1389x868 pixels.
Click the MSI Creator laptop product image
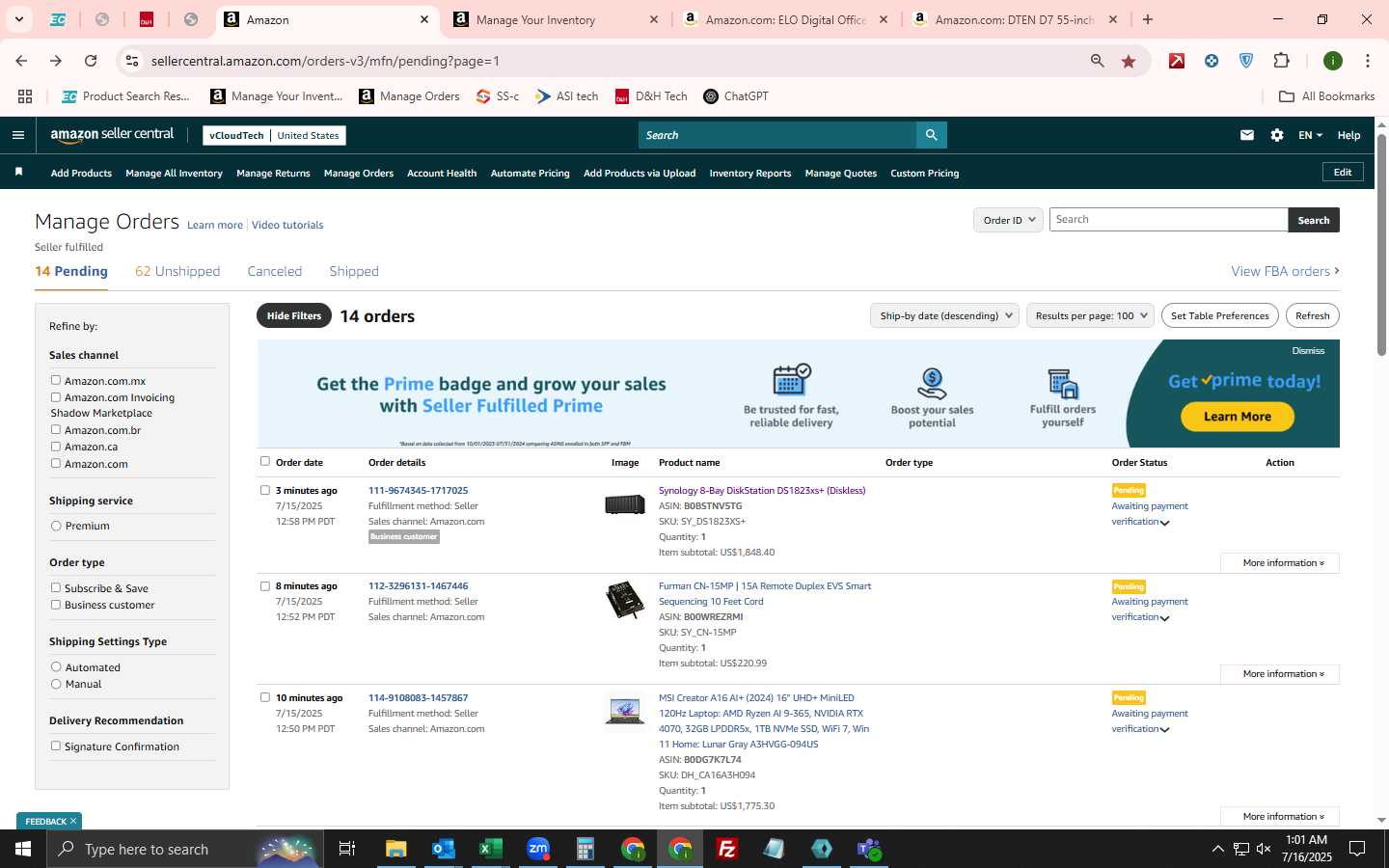(625, 712)
